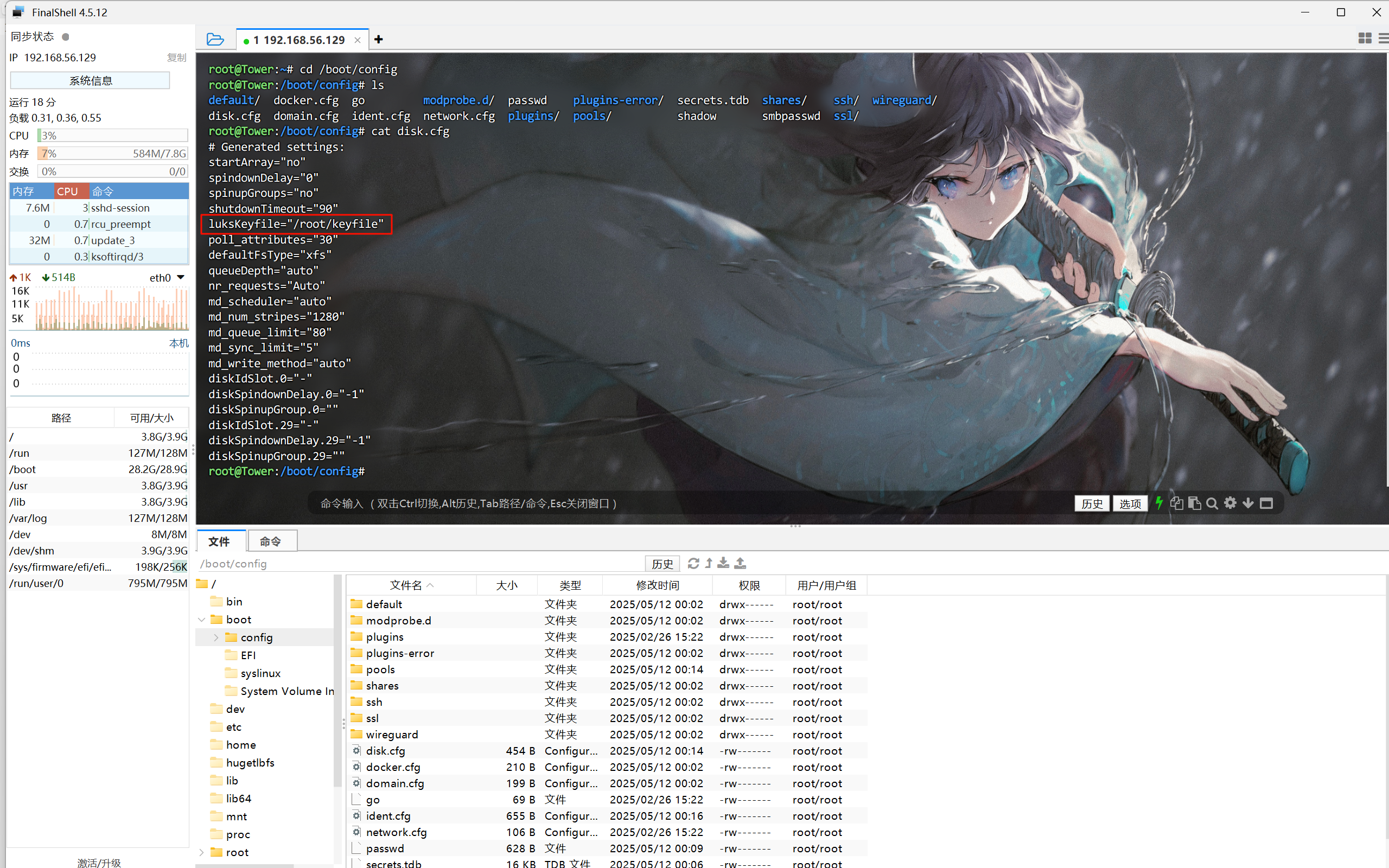Open terminal search magnifier icon
This screenshot has width=1389, height=868.
[1212, 503]
